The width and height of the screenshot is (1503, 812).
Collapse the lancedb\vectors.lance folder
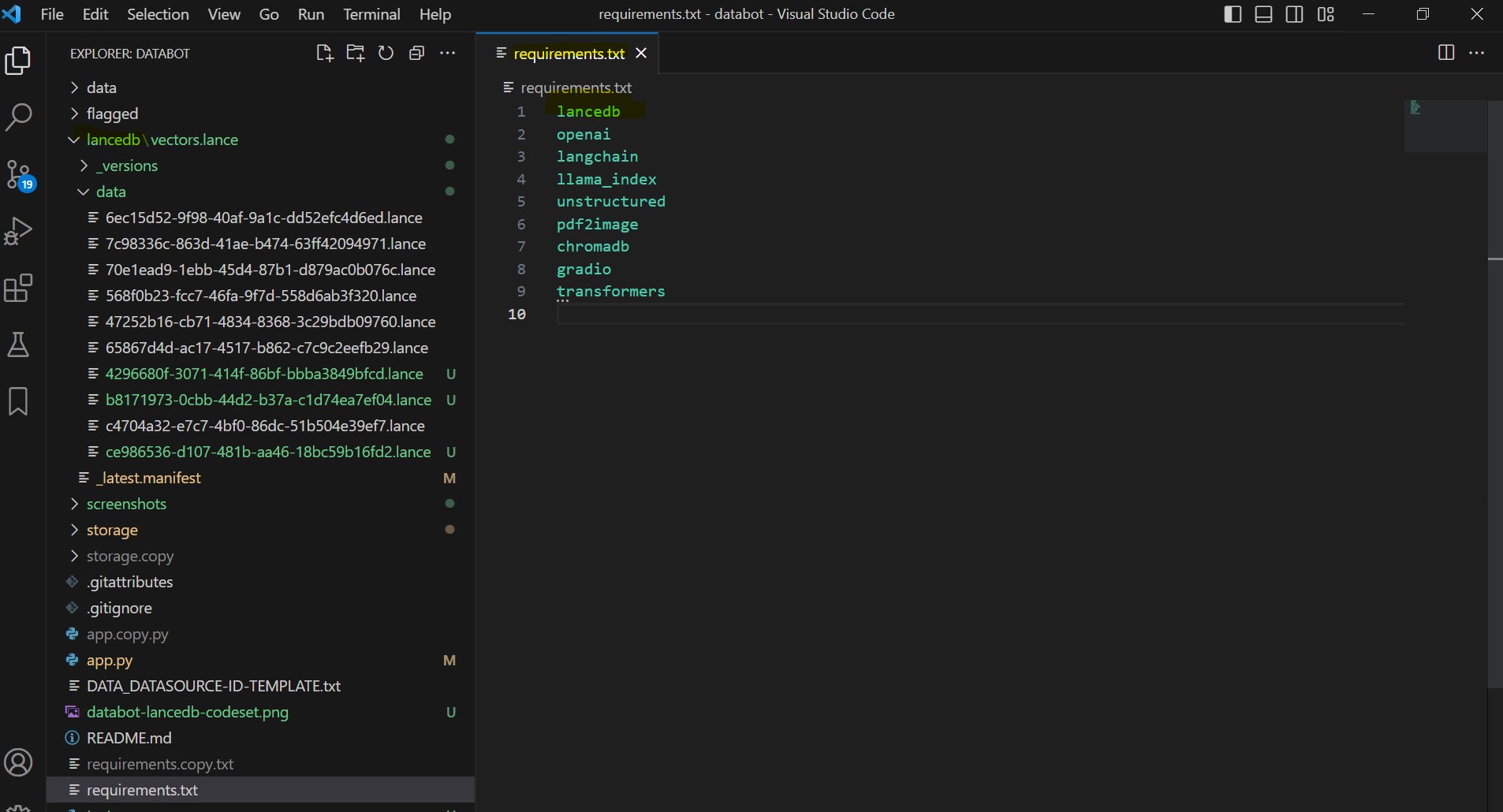[260, 140]
